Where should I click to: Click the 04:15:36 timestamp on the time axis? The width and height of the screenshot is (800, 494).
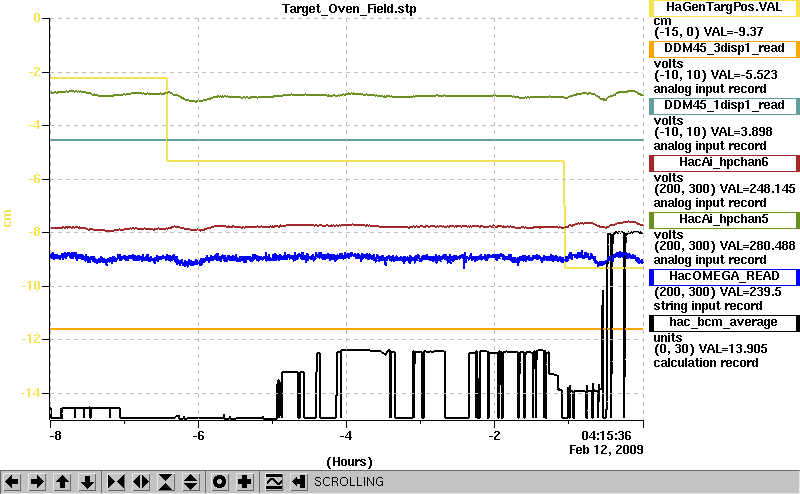[x=606, y=436]
